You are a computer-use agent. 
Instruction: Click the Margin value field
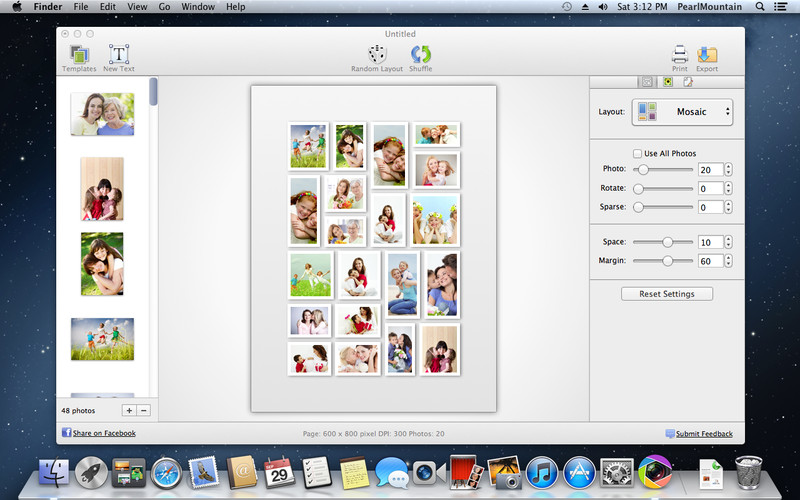[x=711, y=261]
